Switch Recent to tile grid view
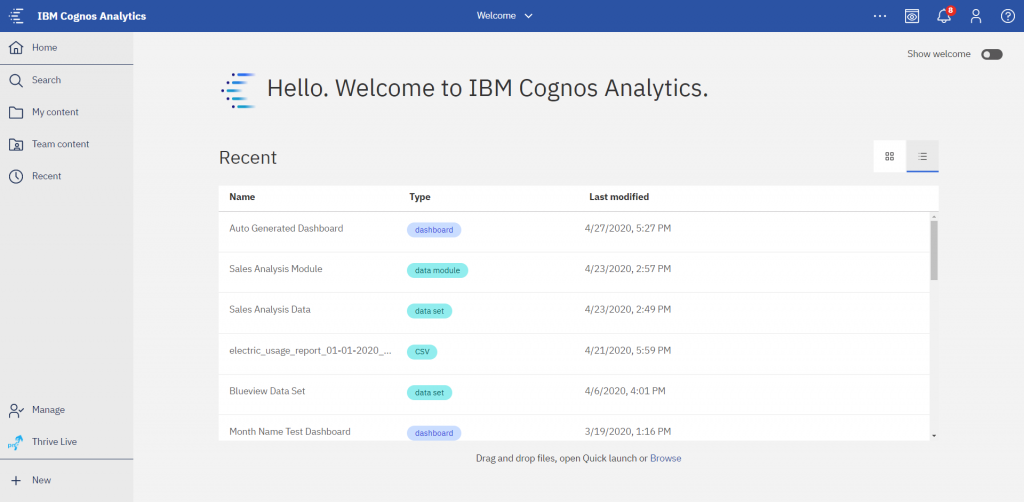Viewport: 1024px width, 502px height. tap(889, 156)
